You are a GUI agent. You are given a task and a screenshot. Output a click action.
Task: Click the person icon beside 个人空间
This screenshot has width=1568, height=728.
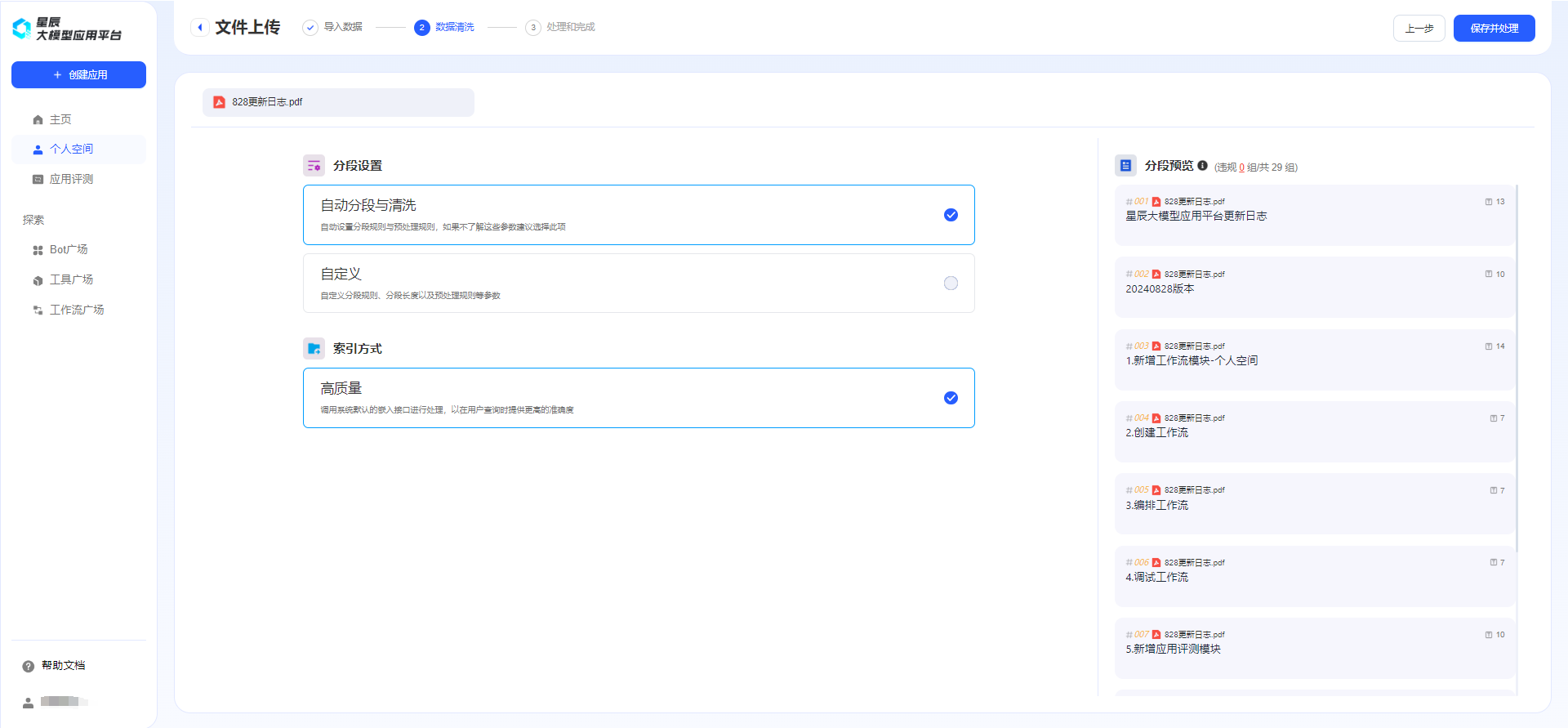[x=38, y=150]
